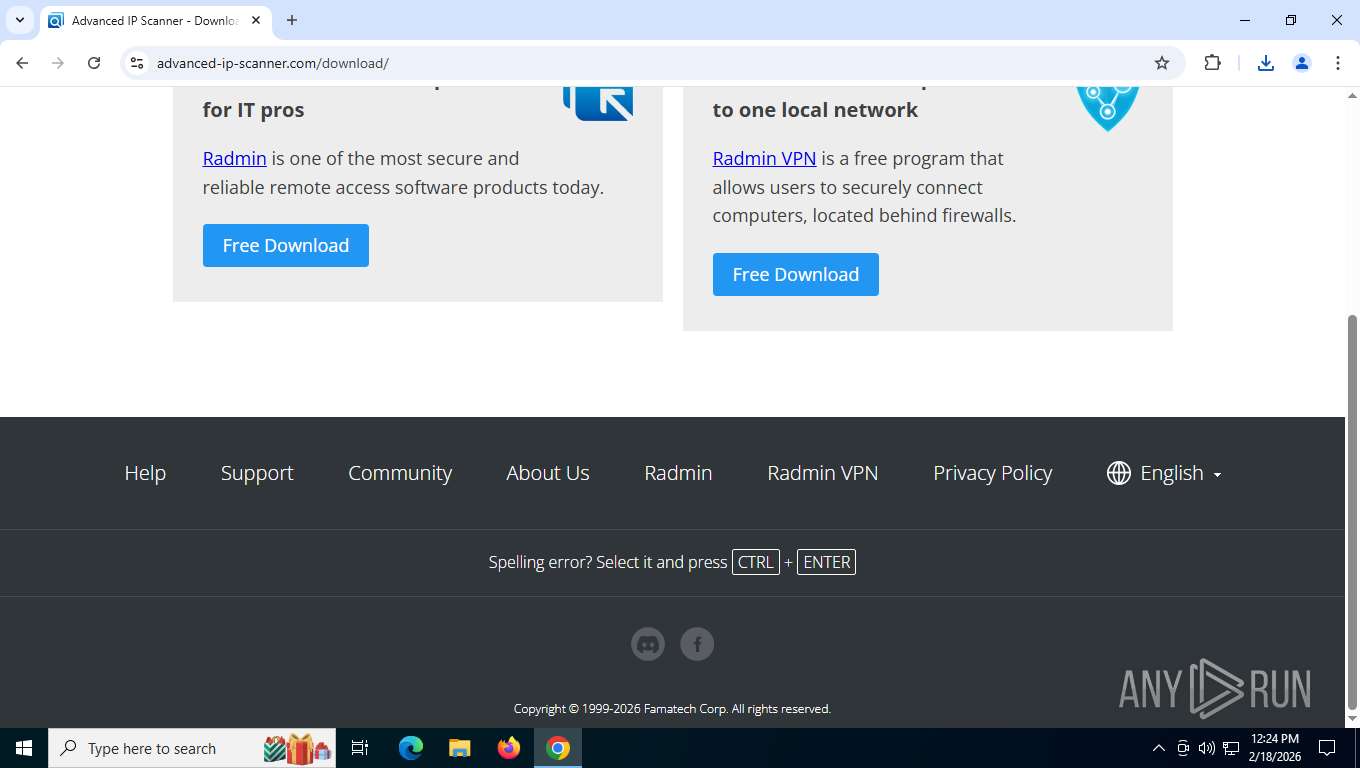Click the ENTER key label
Image resolution: width=1360 pixels, height=768 pixels.
827,562
